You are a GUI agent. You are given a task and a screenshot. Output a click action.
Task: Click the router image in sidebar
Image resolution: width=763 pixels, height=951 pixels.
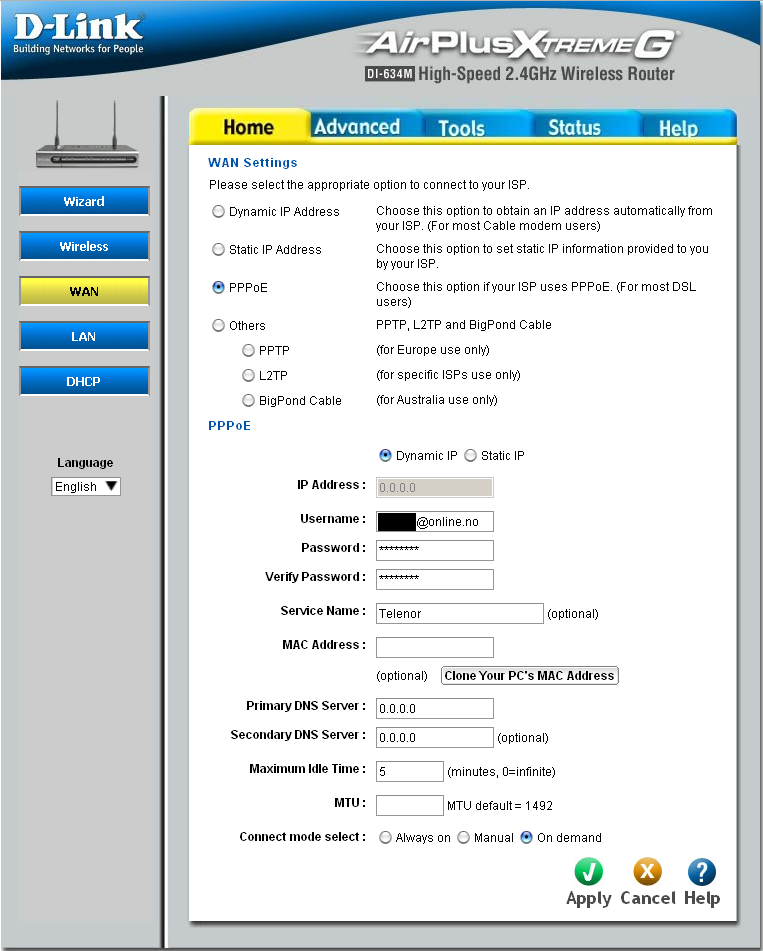click(x=87, y=135)
